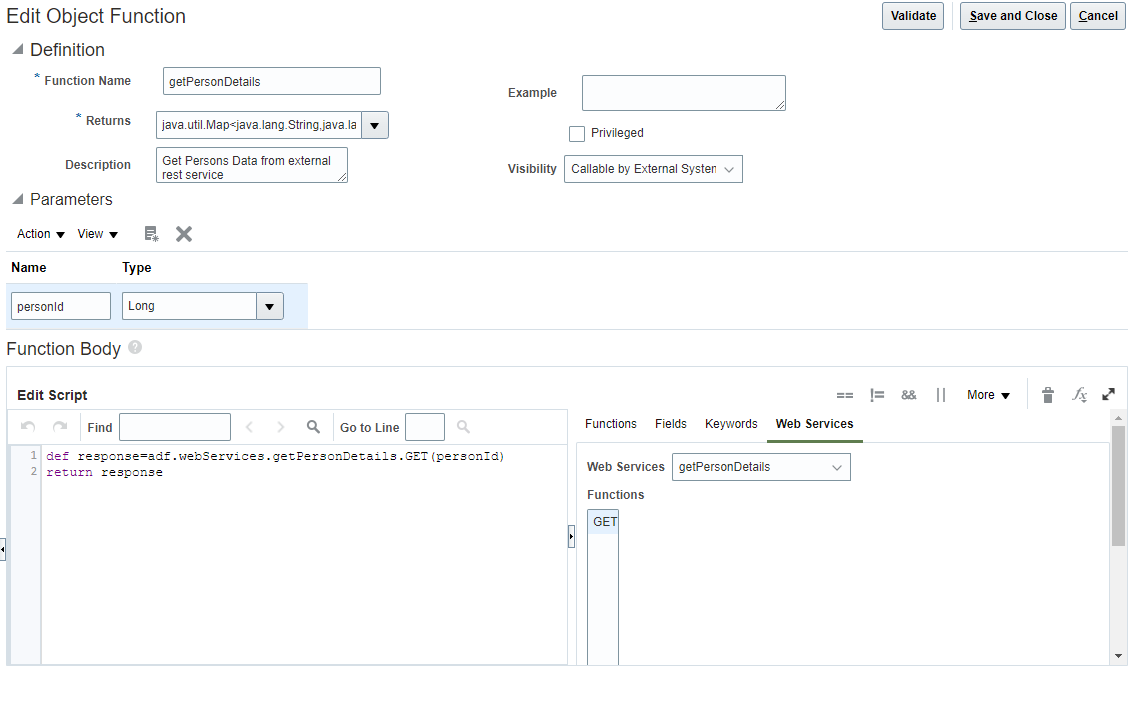This screenshot has width=1128, height=720.
Task: Click the Find search magnifier icon
Action: pyautogui.click(x=313, y=427)
